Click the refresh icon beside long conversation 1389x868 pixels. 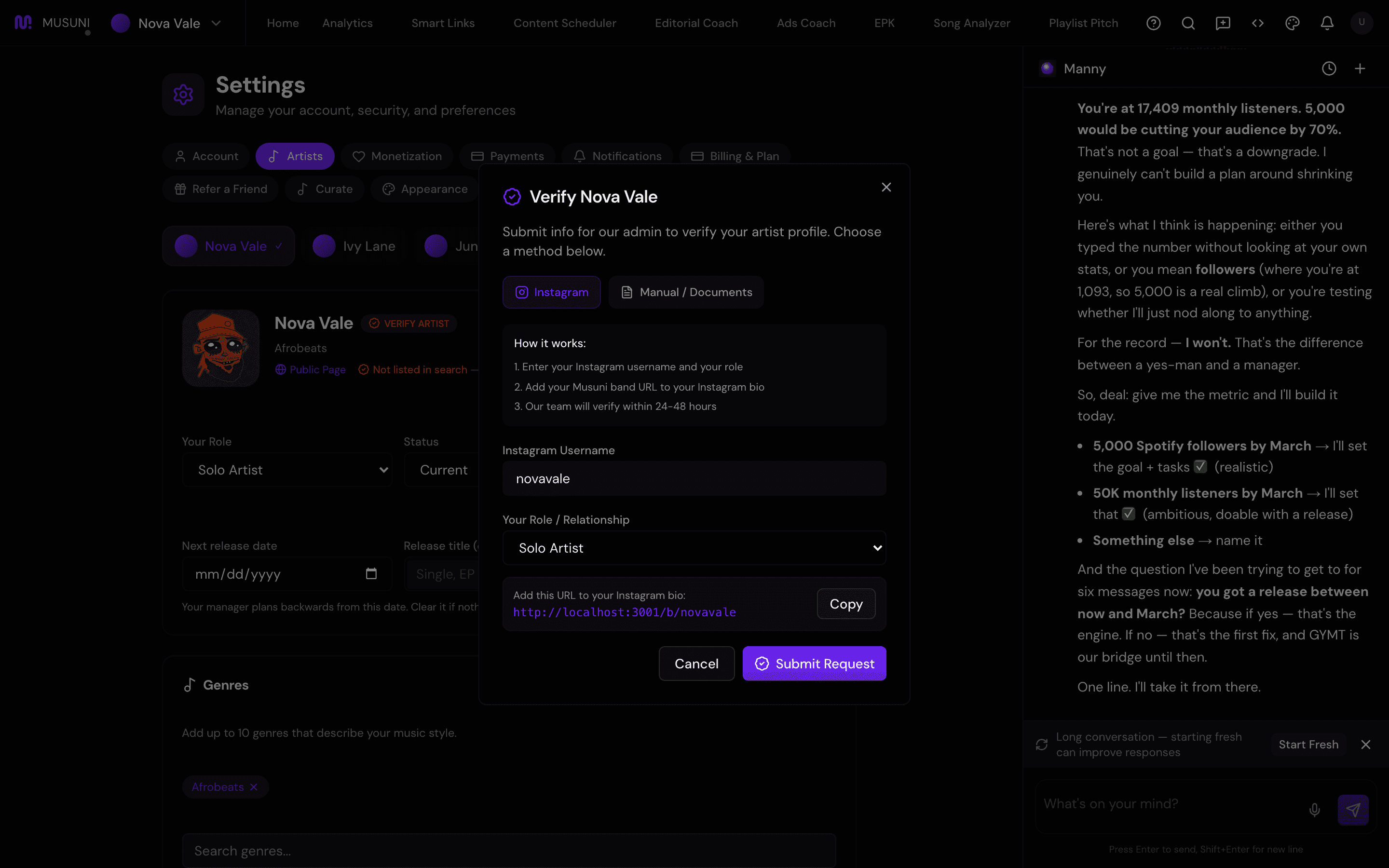tap(1042, 745)
